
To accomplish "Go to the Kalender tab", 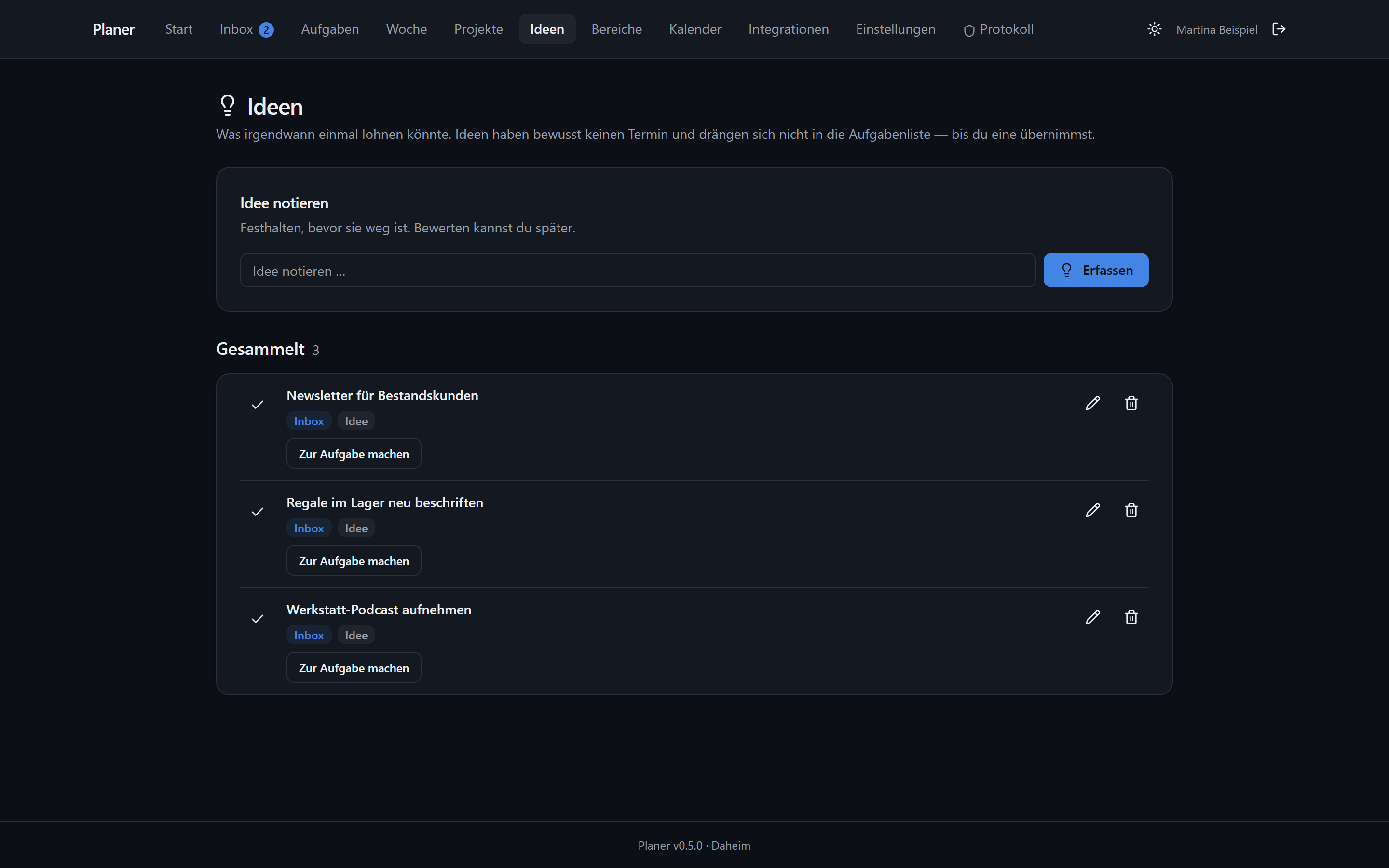I will (695, 29).
